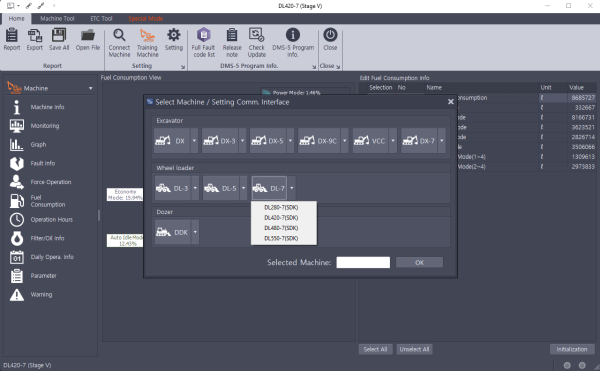The image size is (600, 371).
Task: Choose DL280-7(SDK) from the list
Action: point(281,208)
